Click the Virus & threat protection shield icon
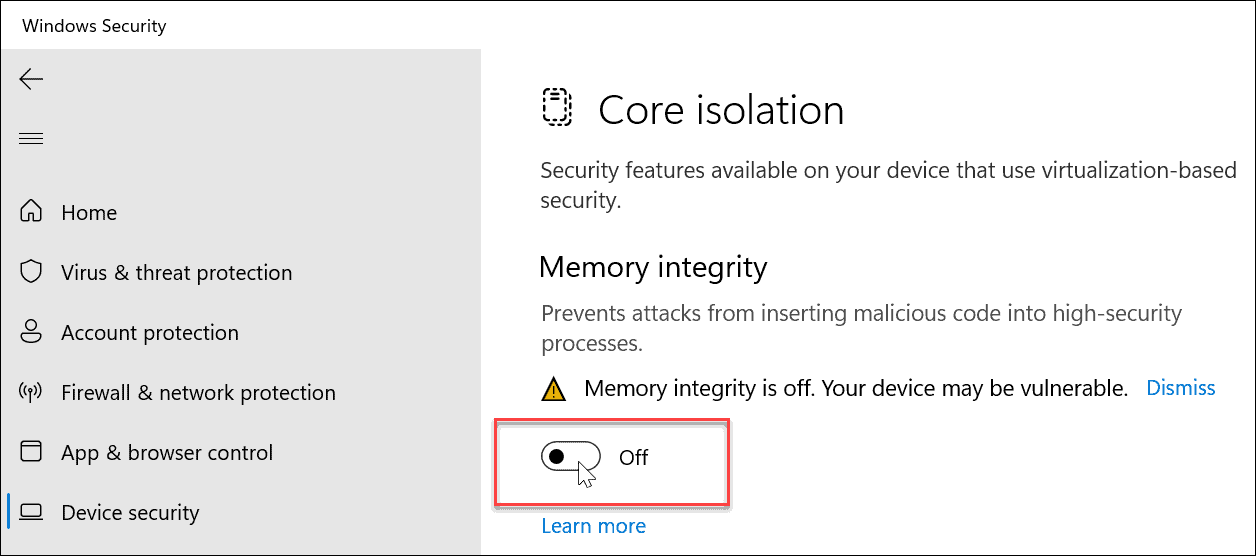1256x556 pixels. [31, 273]
